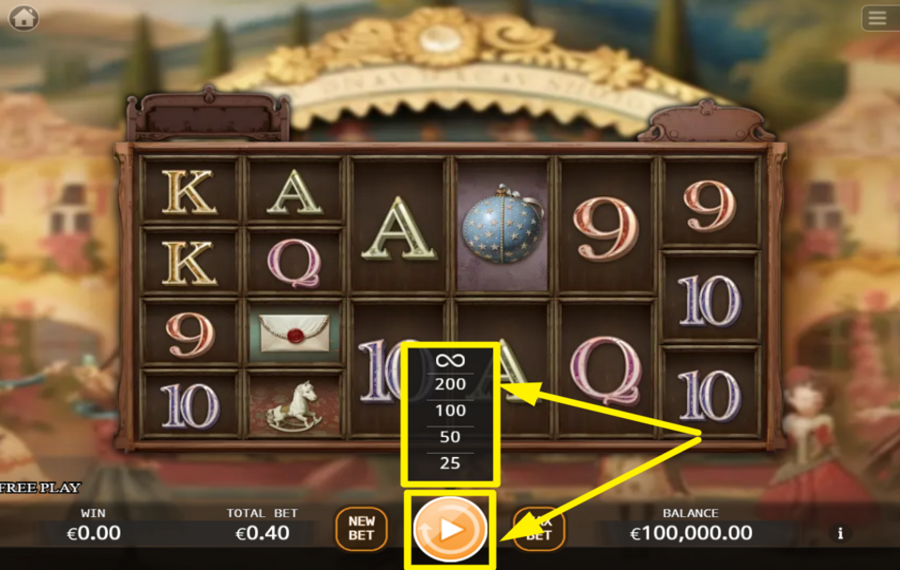
Task: Click the orange spin play button
Action: [x=450, y=529]
